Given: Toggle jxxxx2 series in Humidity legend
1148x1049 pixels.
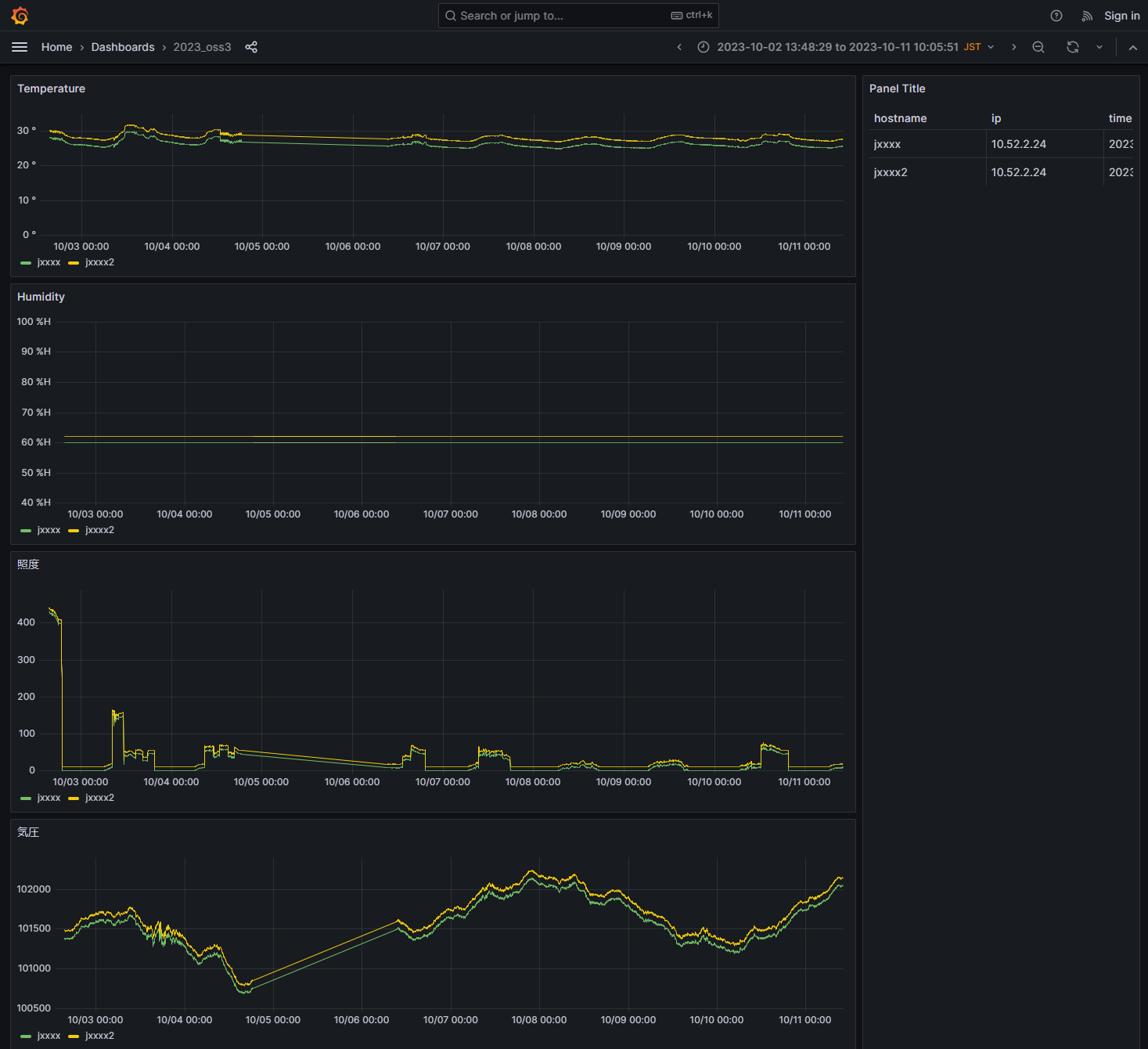Looking at the screenshot, I should coord(99,530).
